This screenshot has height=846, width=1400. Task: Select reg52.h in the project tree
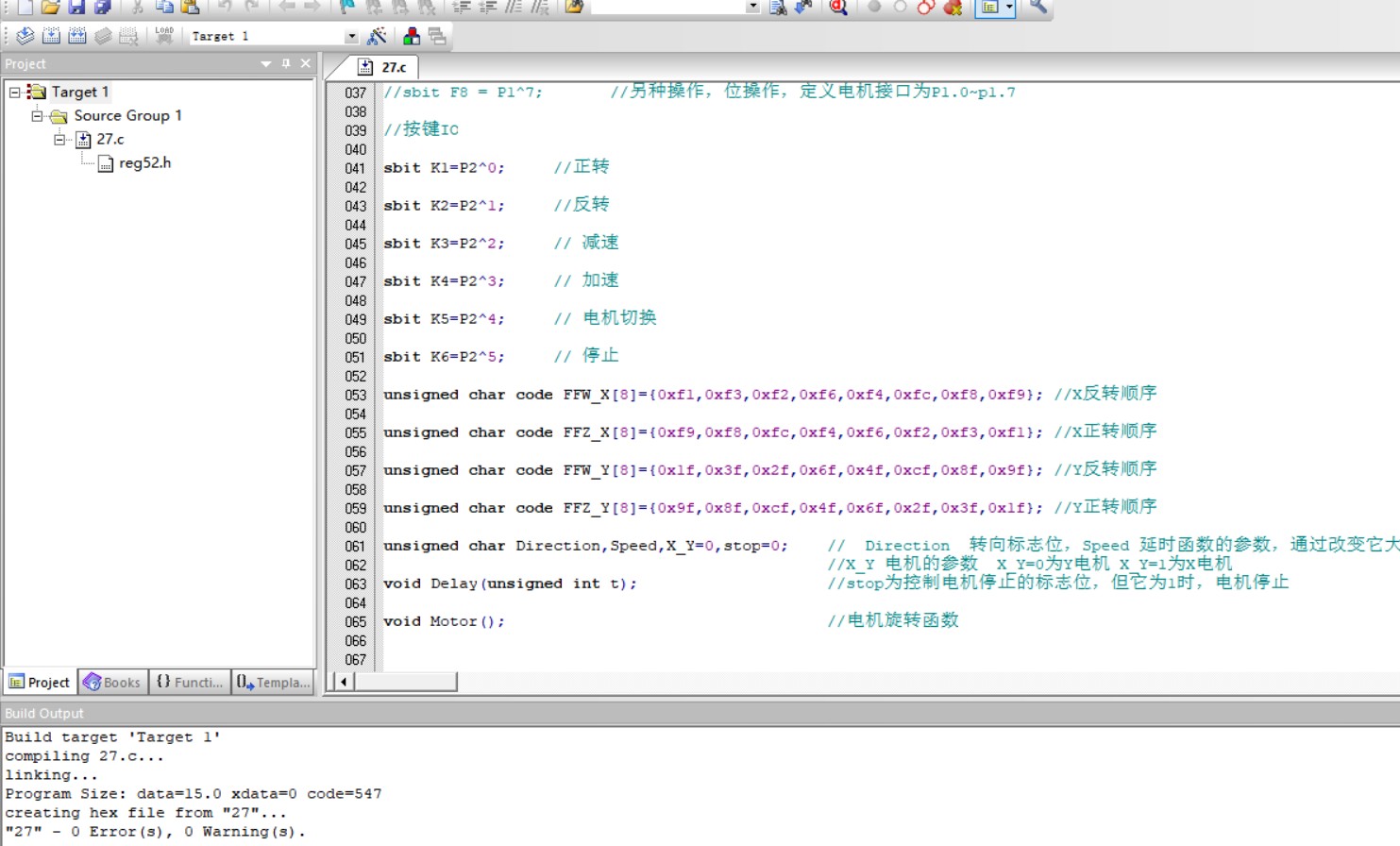tap(144, 162)
